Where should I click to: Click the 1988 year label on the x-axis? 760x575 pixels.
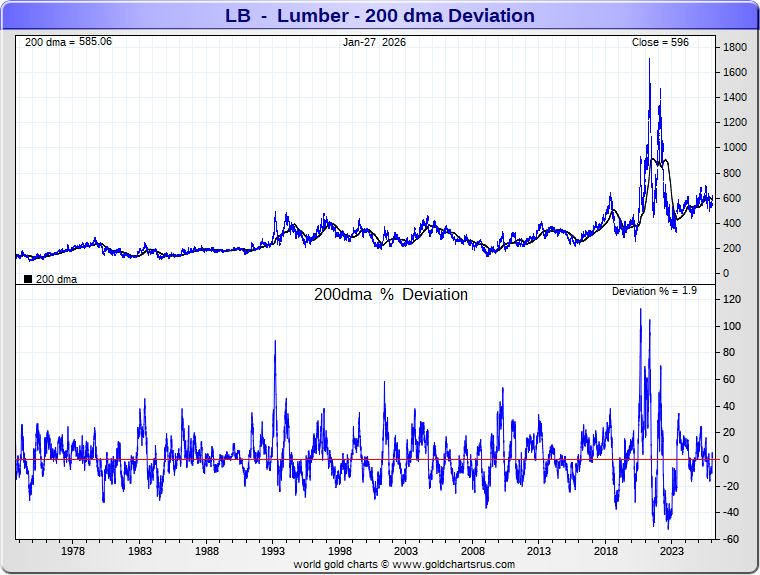pyautogui.click(x=207, y=551)
